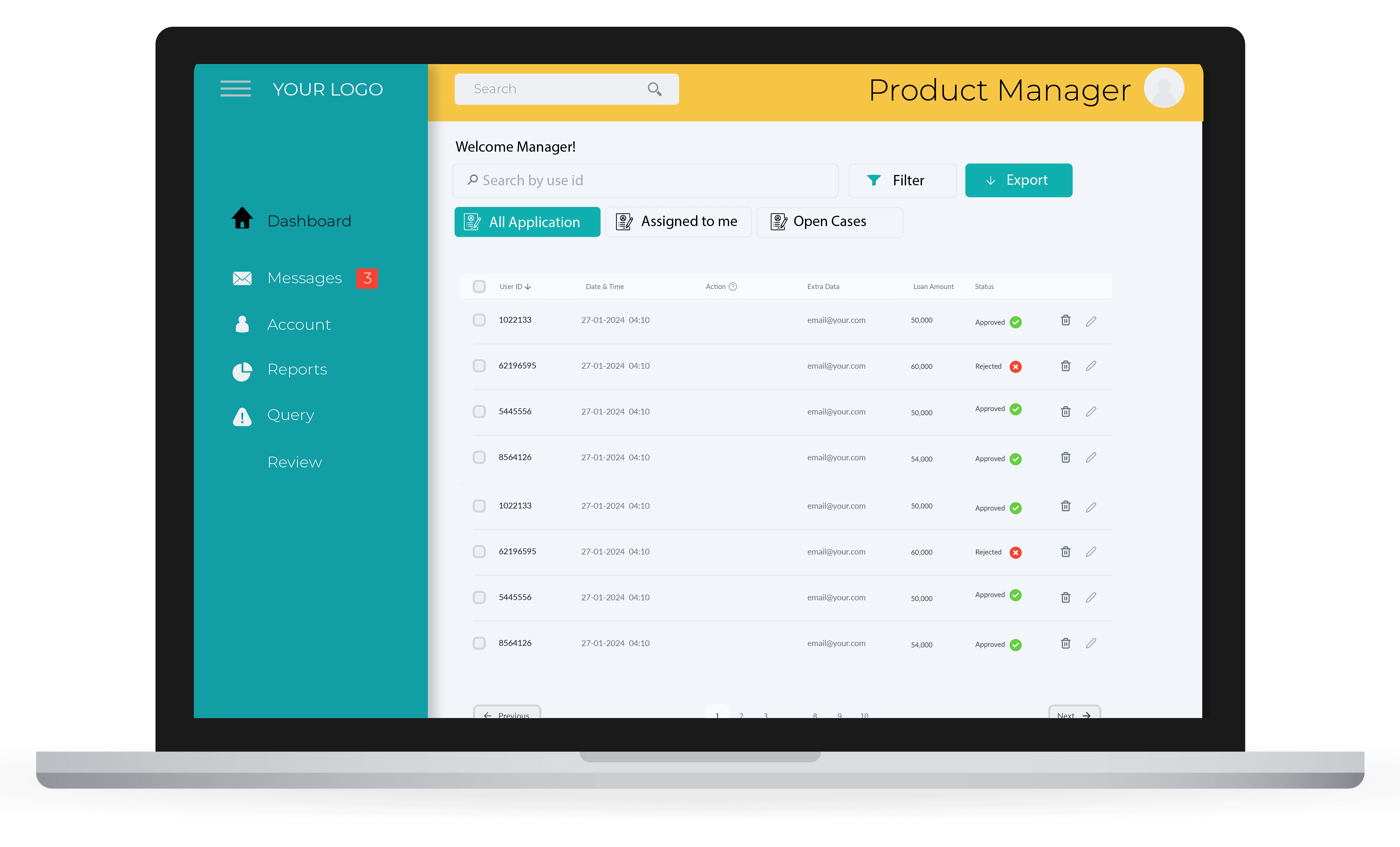Edit the first 62196595 row with pencil icon
The image size is (1400, 847).
[1091, 366]
